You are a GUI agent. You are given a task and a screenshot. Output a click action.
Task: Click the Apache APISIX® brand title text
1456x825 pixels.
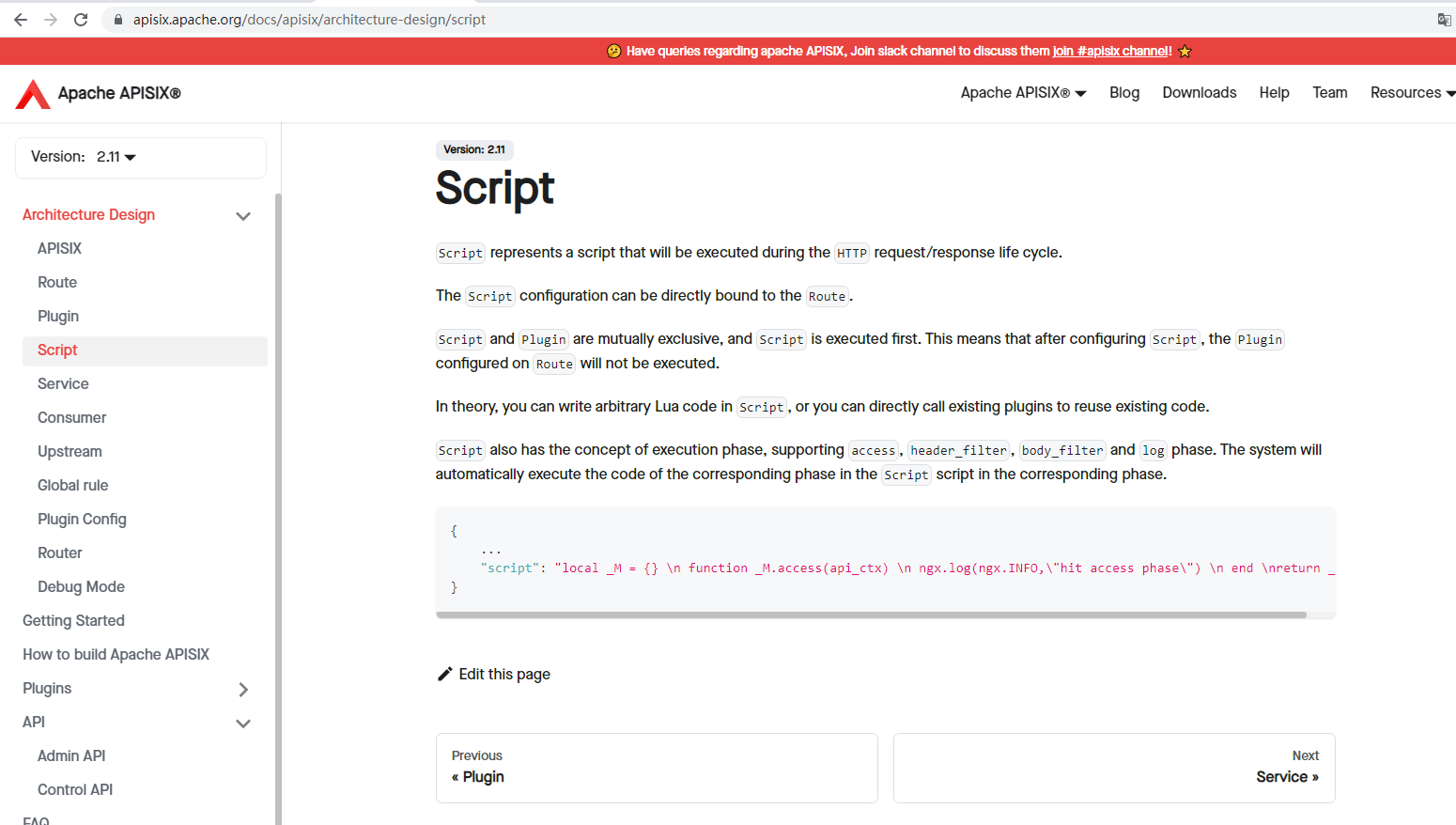click(119, 93)
